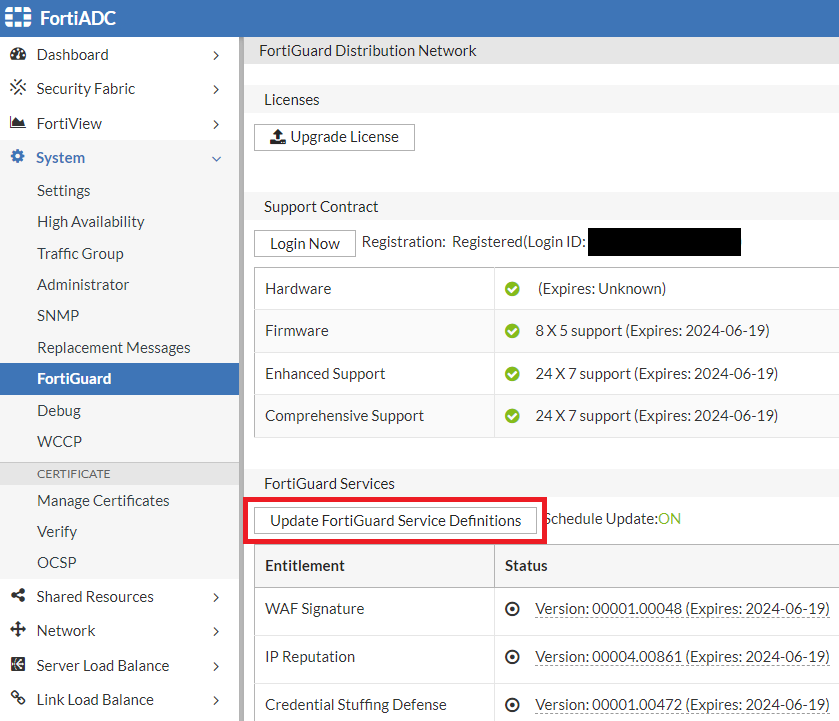This screenshot has width=839, height=721.
Task: Click the Security Fabric icon
Action: pyautogui.click(x=18, y=89)
